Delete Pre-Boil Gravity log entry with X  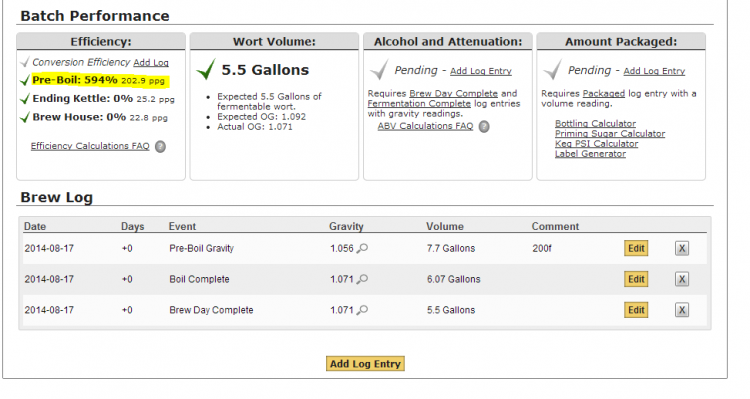click(x=682, y=248)
